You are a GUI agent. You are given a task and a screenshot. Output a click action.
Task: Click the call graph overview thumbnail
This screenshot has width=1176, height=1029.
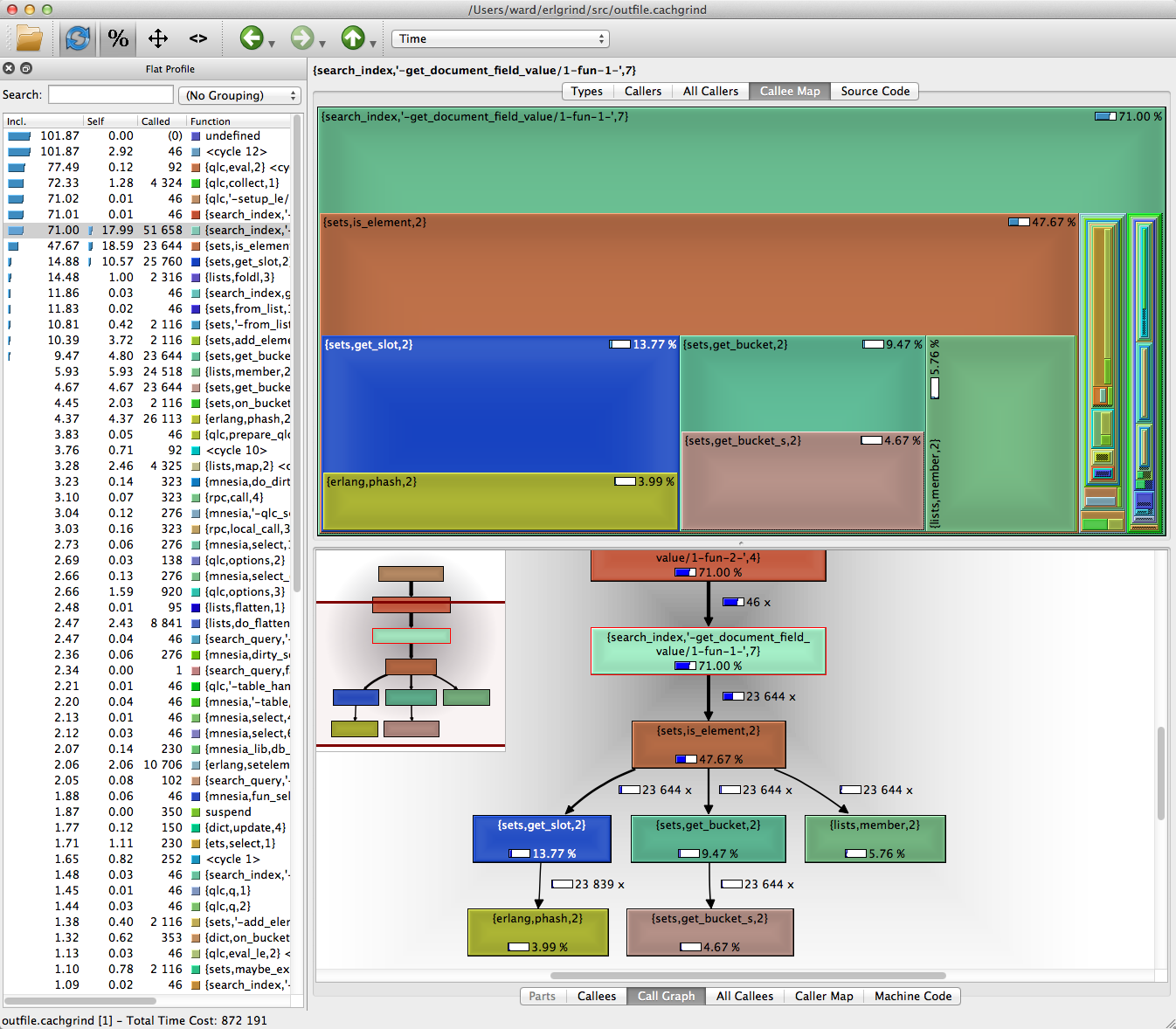411,651
